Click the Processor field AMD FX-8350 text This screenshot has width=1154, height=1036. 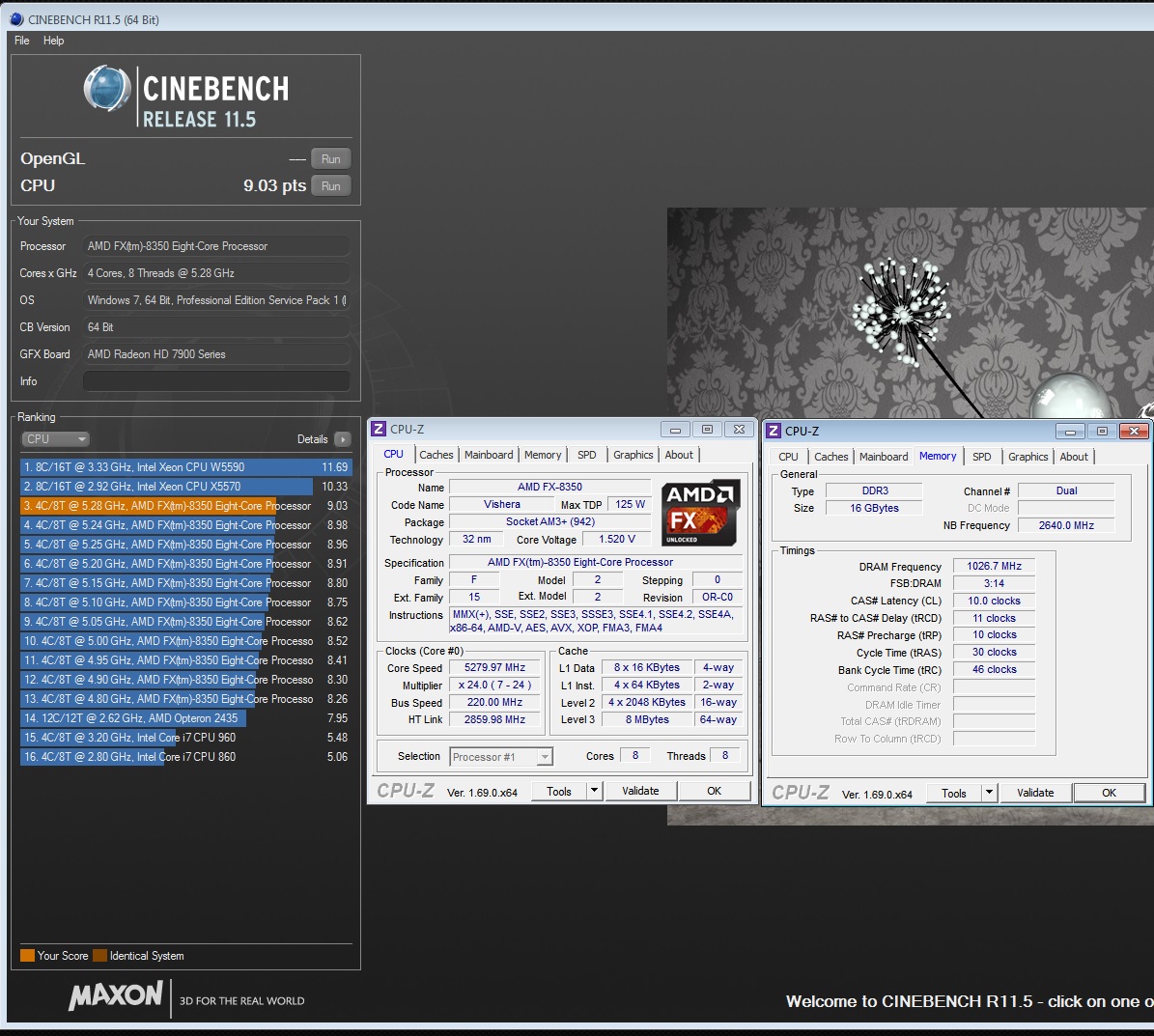click(x=215, y=246)
